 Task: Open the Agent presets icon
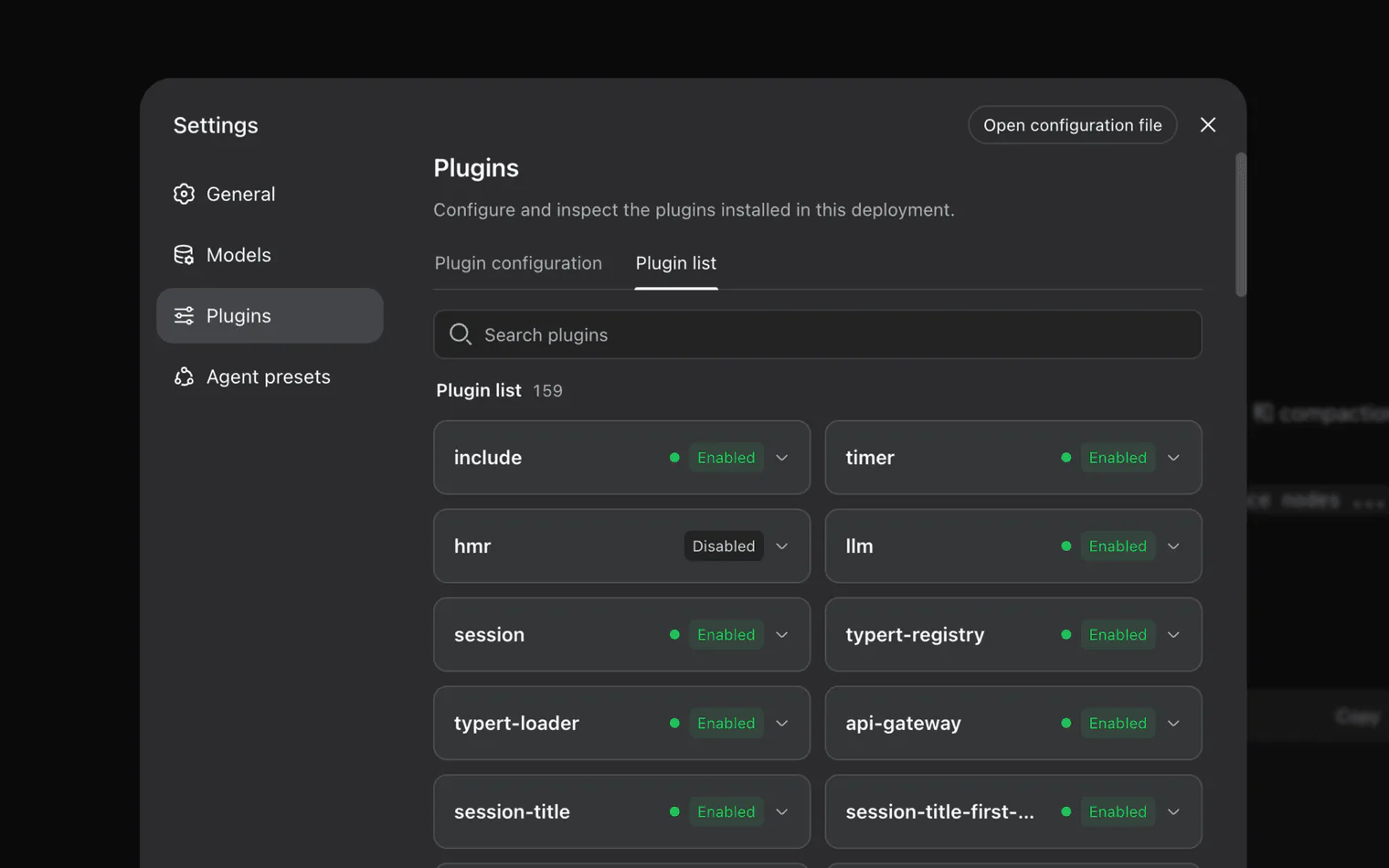pos(184,376)
